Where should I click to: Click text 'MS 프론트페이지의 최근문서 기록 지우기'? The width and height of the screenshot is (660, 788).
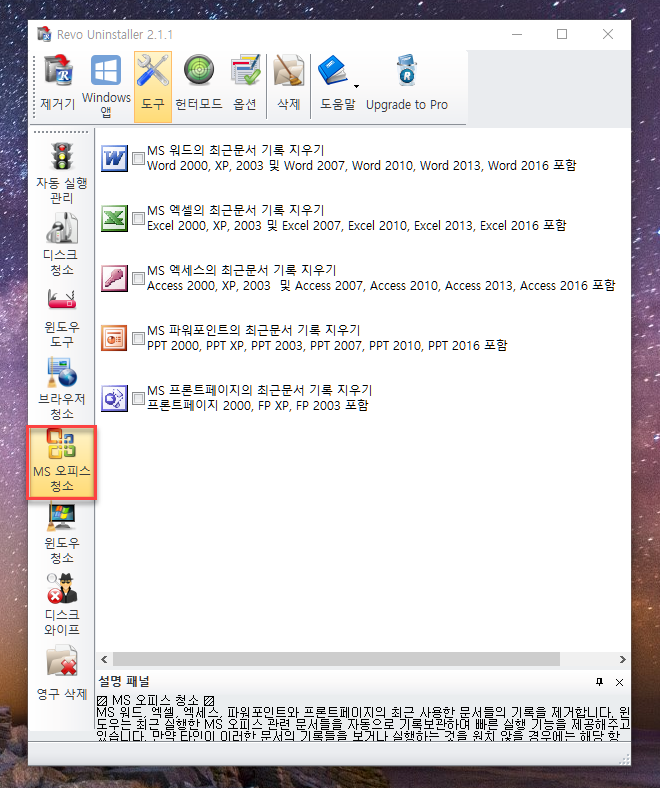(x=260, y=390)
